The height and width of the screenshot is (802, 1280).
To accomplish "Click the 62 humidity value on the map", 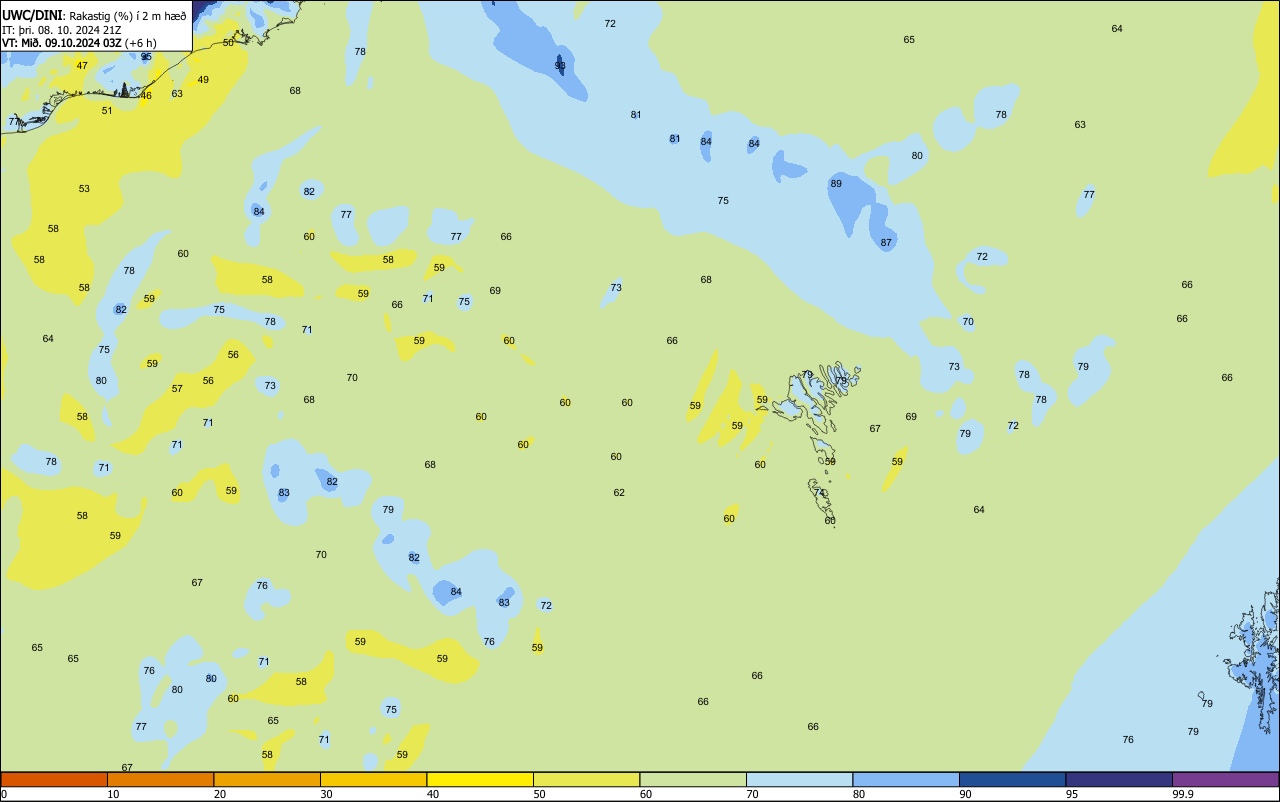I will tap(619, 492).
